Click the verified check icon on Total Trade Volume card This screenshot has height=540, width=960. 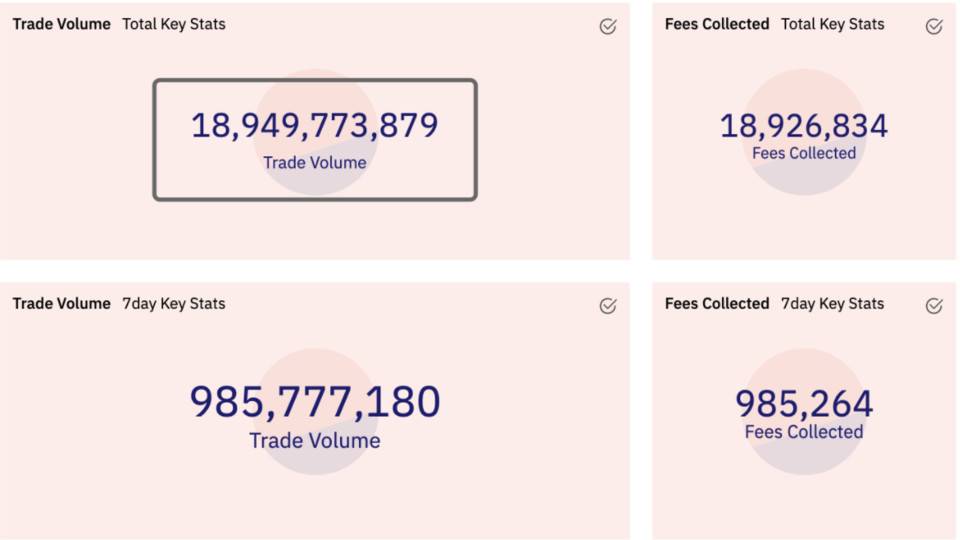[608, 26]
